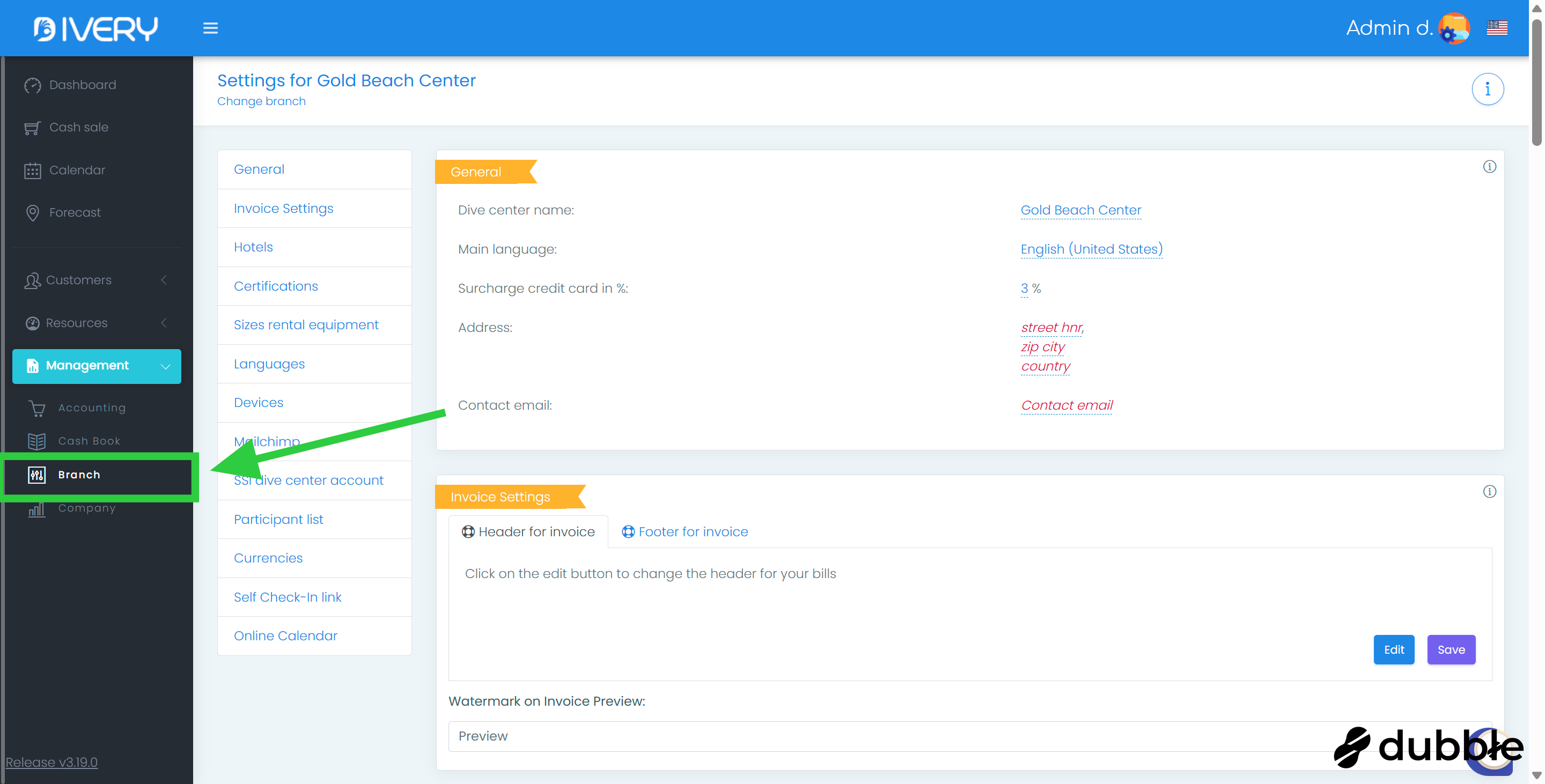Click the Cash sale cart icon
The height and width of the screenshot is (784, 1545).
click(x=32, y=128)
